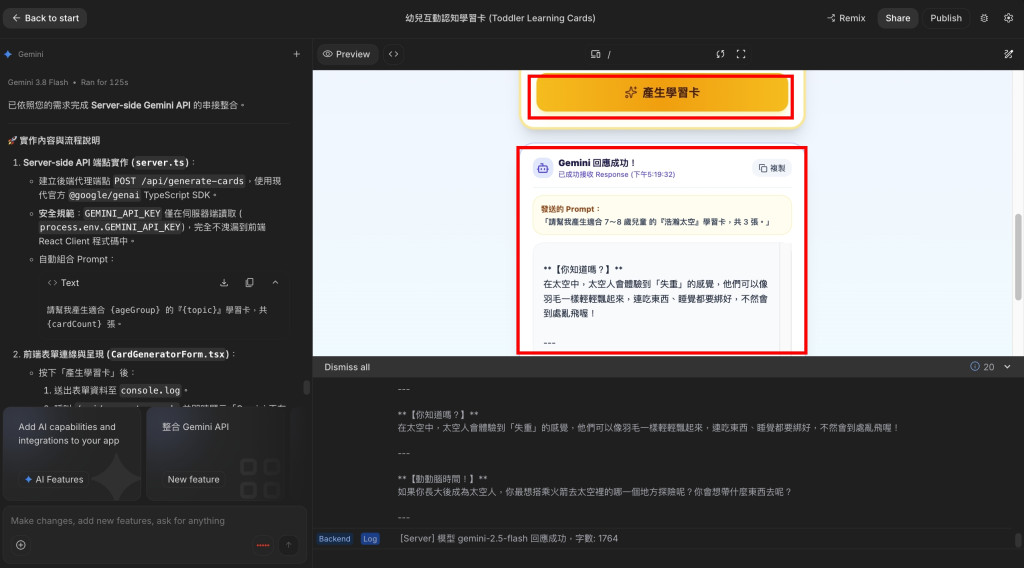This screenshot has width=1024, height=568.
Task: Open the Remix option
Action: pyautogui.click(x=846, y=18)
